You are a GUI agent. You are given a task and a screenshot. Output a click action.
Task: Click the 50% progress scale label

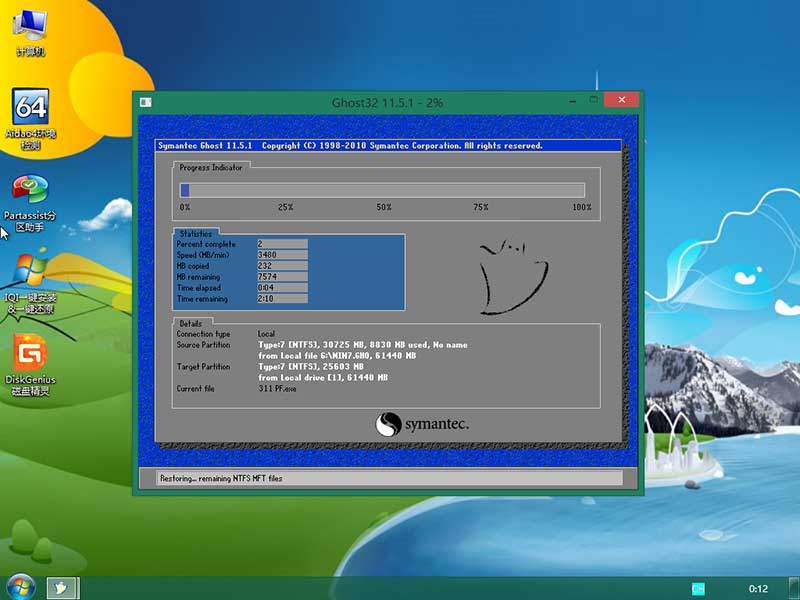click(384, 207)
